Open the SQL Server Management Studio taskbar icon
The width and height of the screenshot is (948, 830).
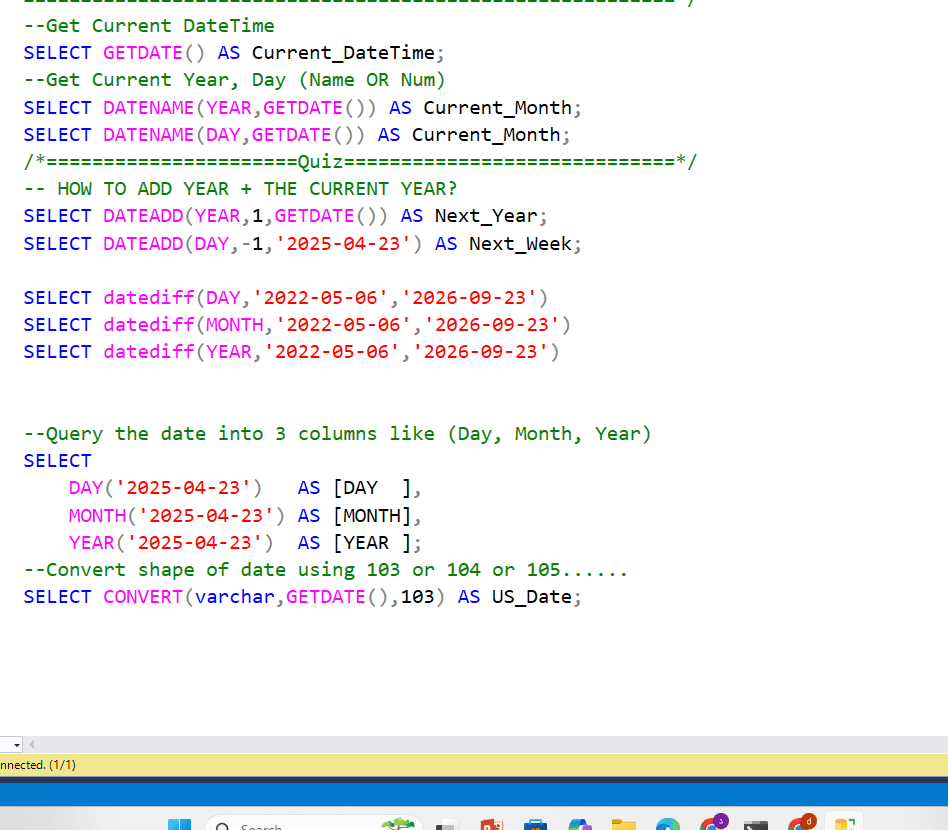tap(844, 823)
